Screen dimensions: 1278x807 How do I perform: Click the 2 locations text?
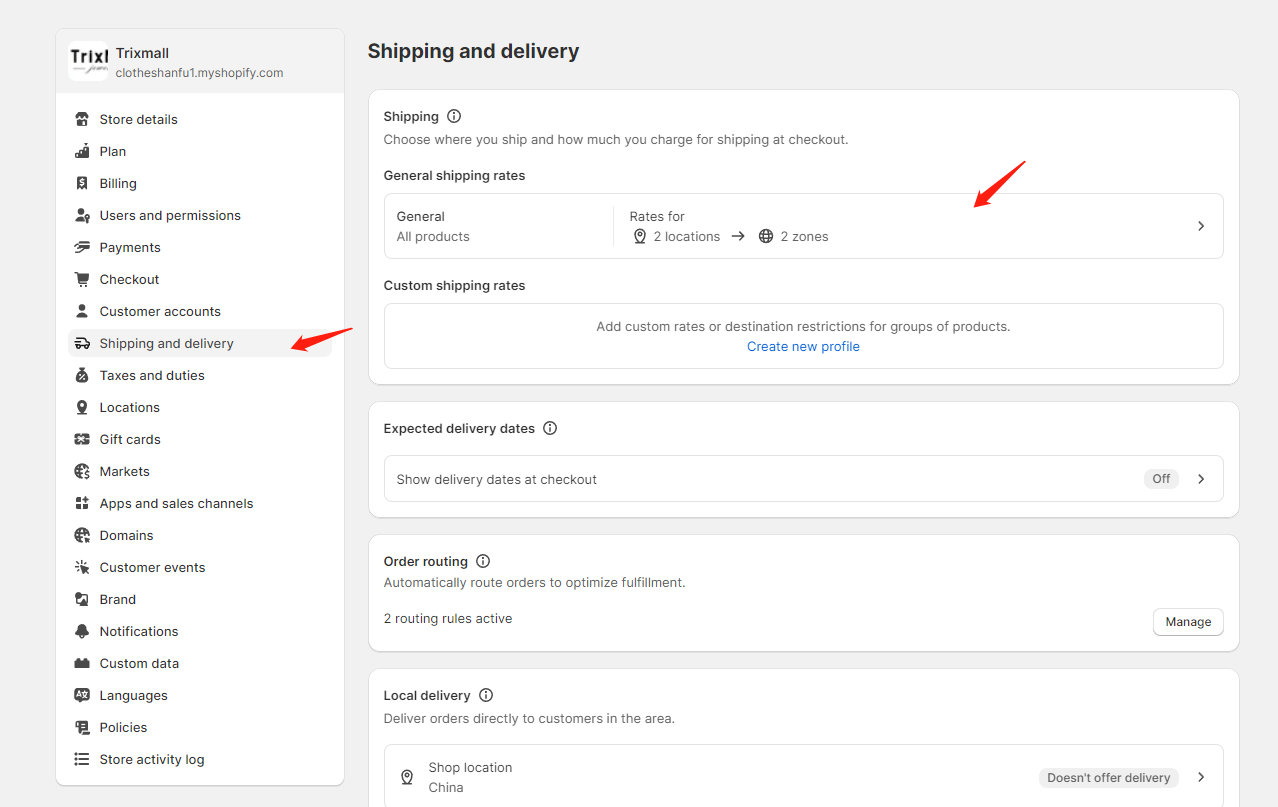point(687,237)
